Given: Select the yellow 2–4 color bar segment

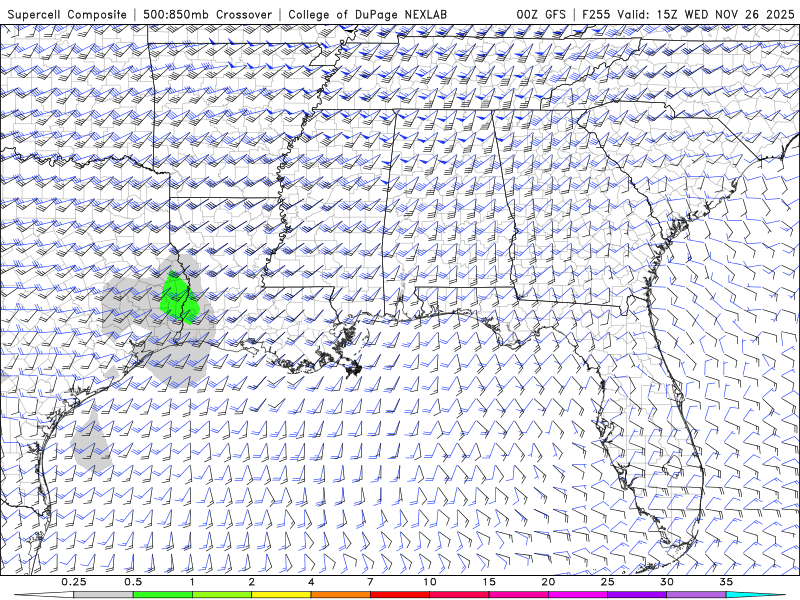Looking at the screenshot, I should [281, 595].
